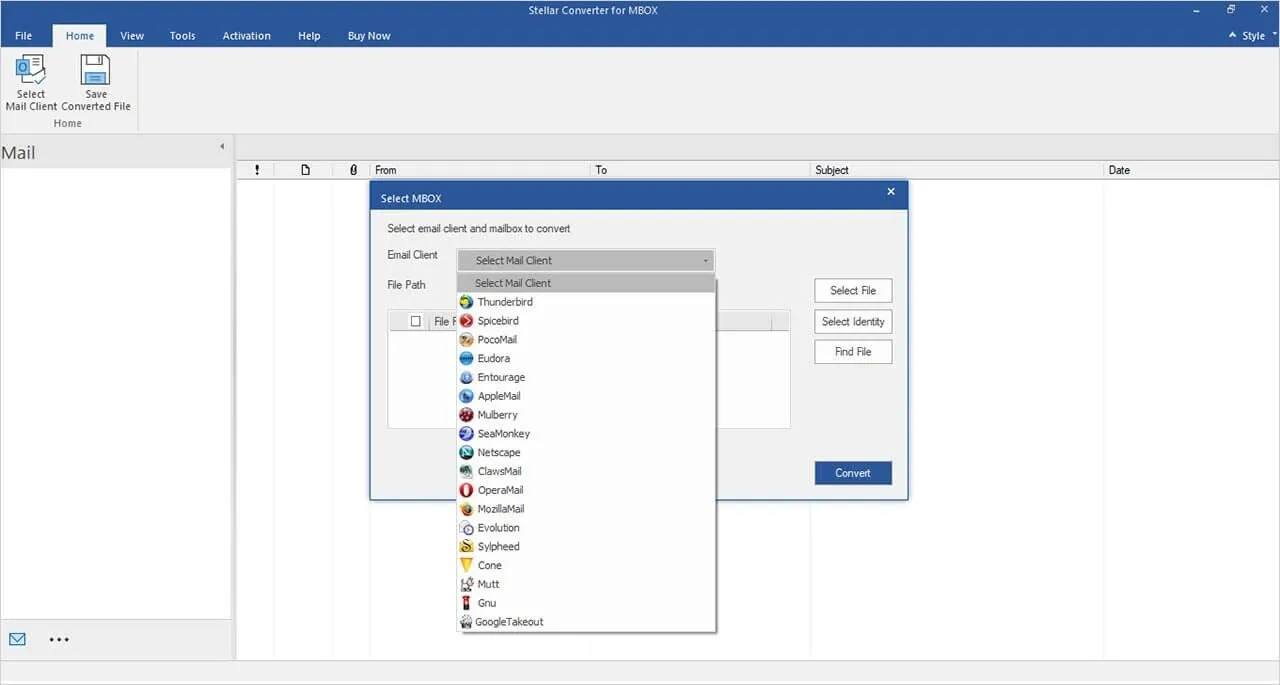This screenshot has width=1280, height=685.
Task: Select the Thunderbird mail client icon
Action: point(466,301)
